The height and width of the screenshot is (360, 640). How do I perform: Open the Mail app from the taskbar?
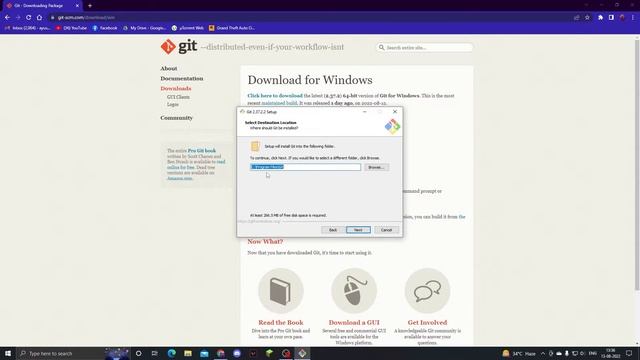(204, 353)
